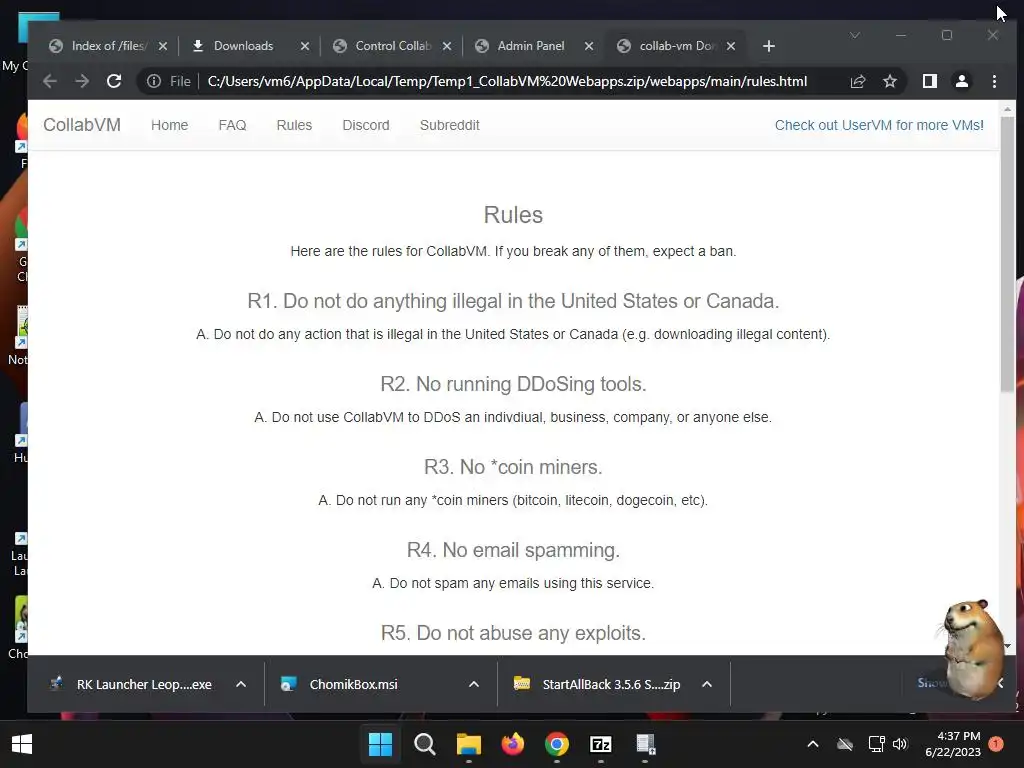Open the Chrome profile menu
This screenshot has width=1024, height=768.
pos(962,81)
